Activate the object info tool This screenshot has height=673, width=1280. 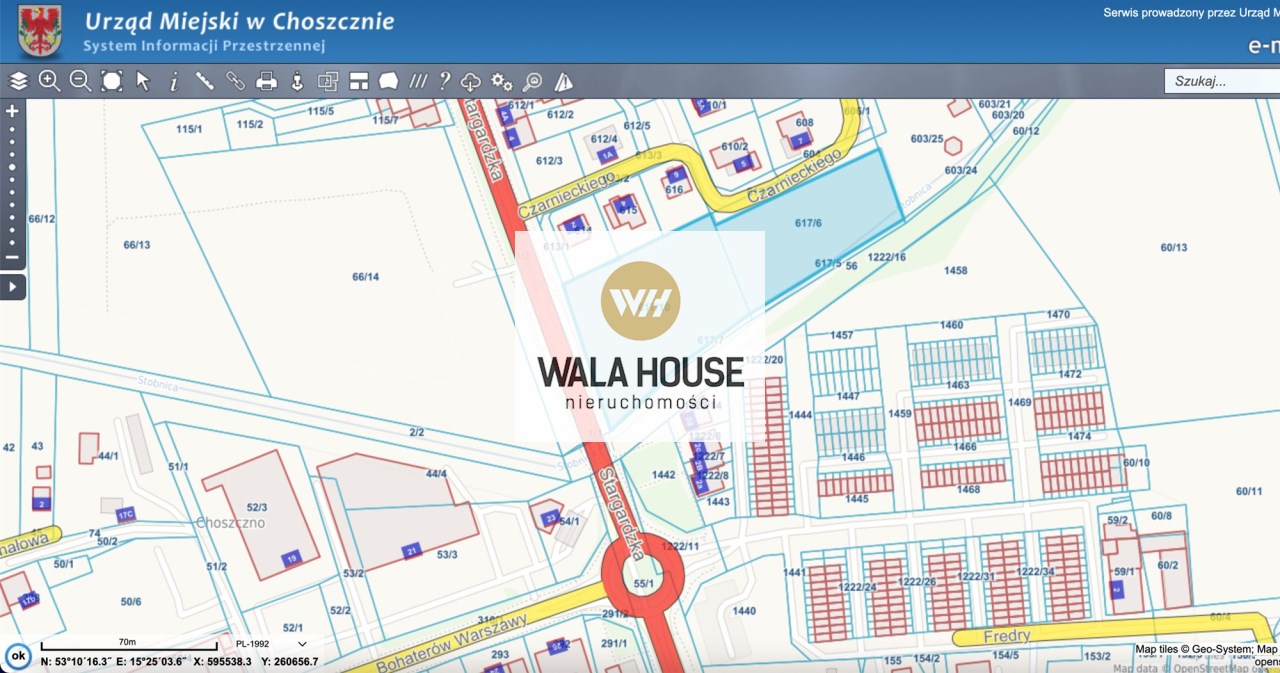(x=173, y=81)
